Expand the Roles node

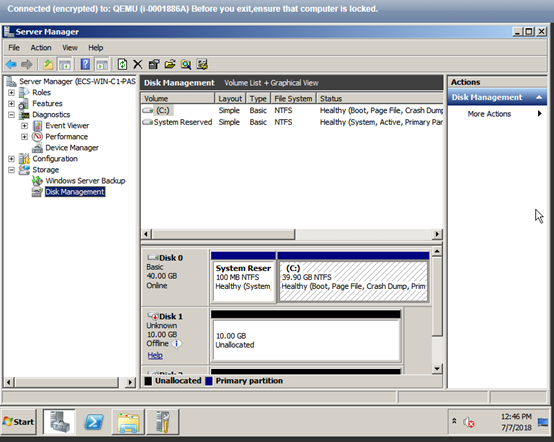pos(11,93)
